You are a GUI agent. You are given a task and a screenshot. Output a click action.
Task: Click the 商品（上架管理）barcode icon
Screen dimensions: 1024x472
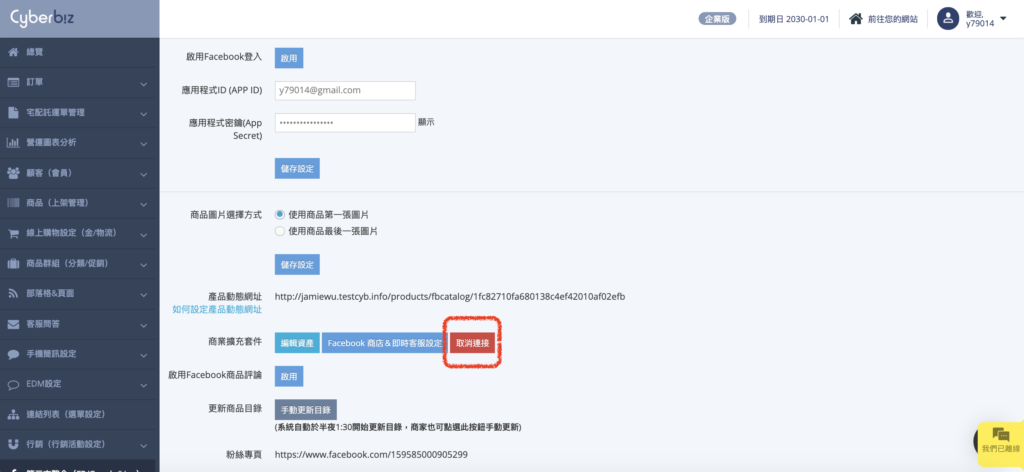click(13, 203)
